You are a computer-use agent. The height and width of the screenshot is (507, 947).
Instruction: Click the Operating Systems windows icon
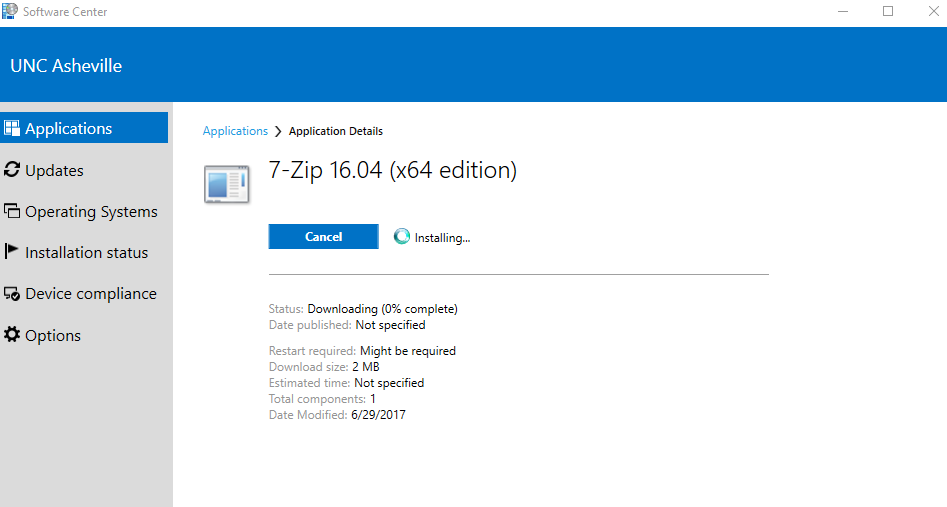coord(12,211)
